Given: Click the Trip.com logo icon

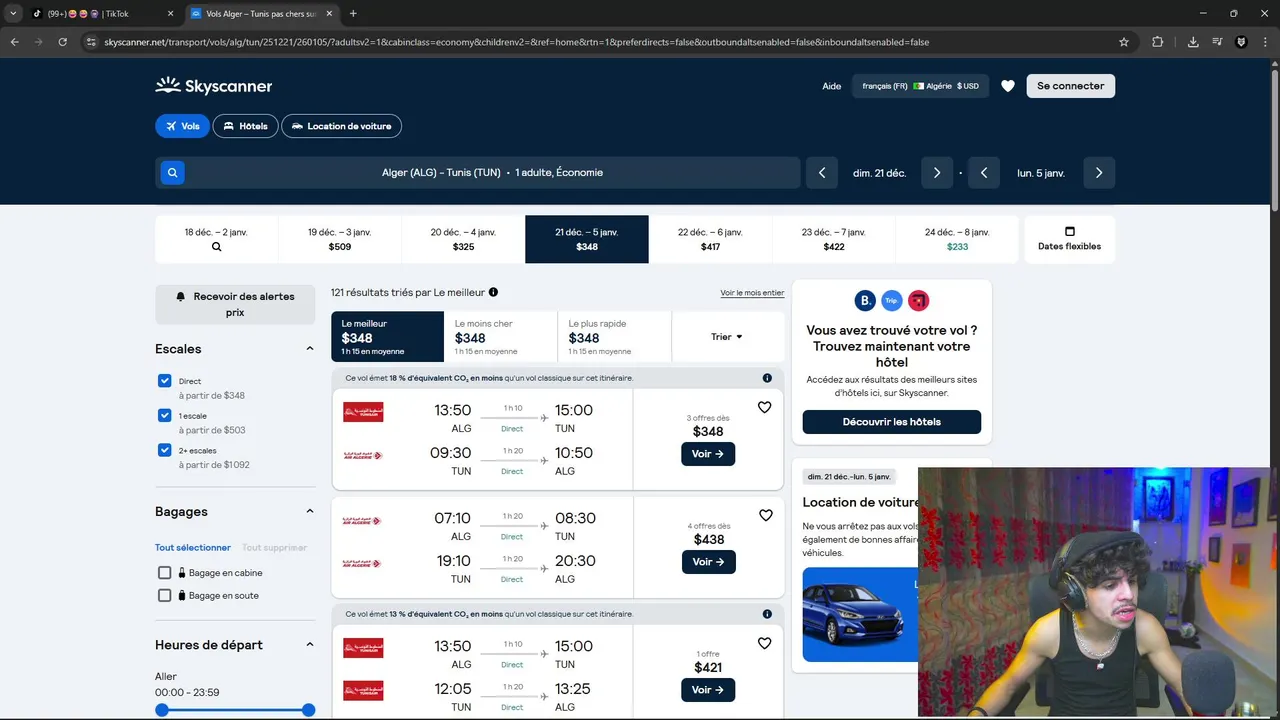Looking at the screenshot, I should [x=892, y=300].
